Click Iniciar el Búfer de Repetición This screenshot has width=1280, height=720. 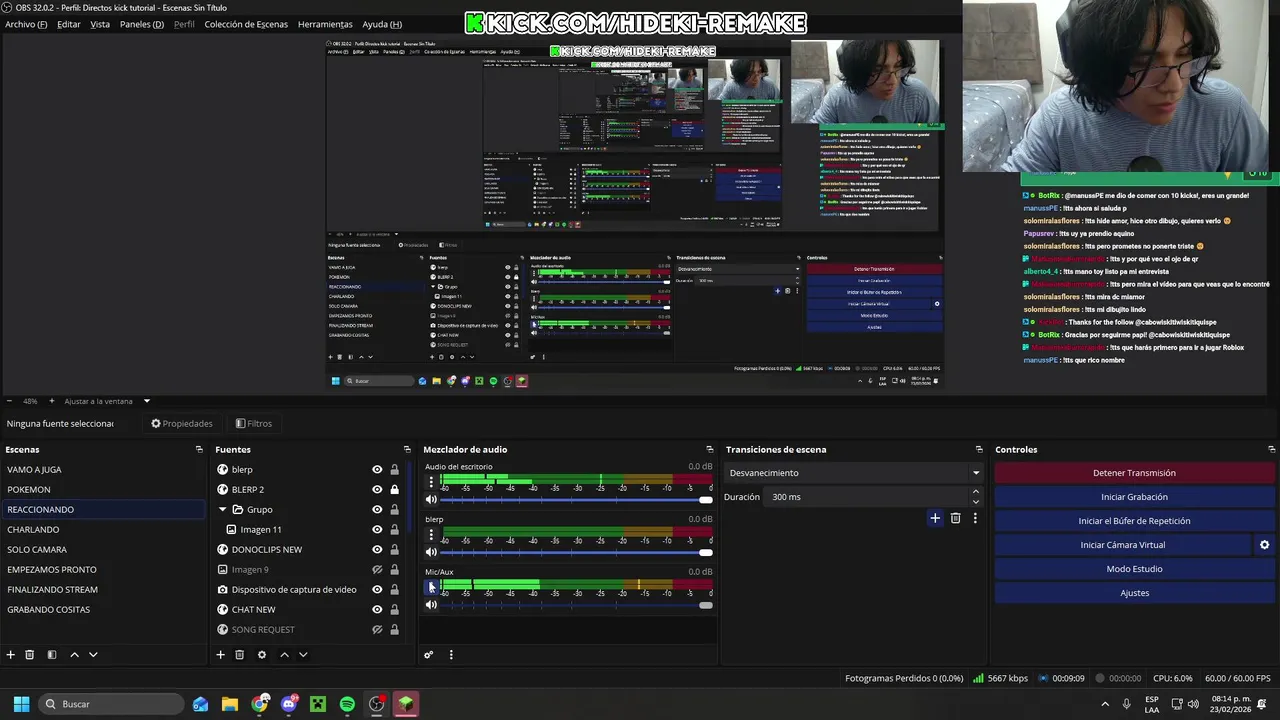pyautogui.click(x=1134, y=521)
